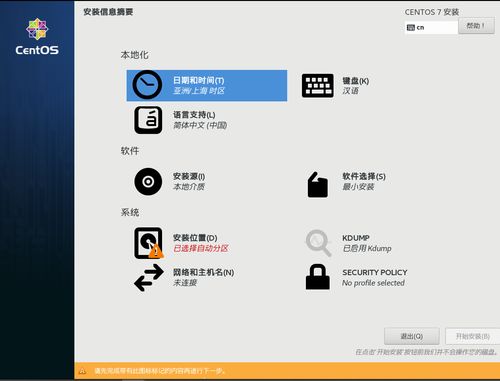
Task: Open the clock icon for date and time
Action: pyautogui.click(x=147, y=85)
